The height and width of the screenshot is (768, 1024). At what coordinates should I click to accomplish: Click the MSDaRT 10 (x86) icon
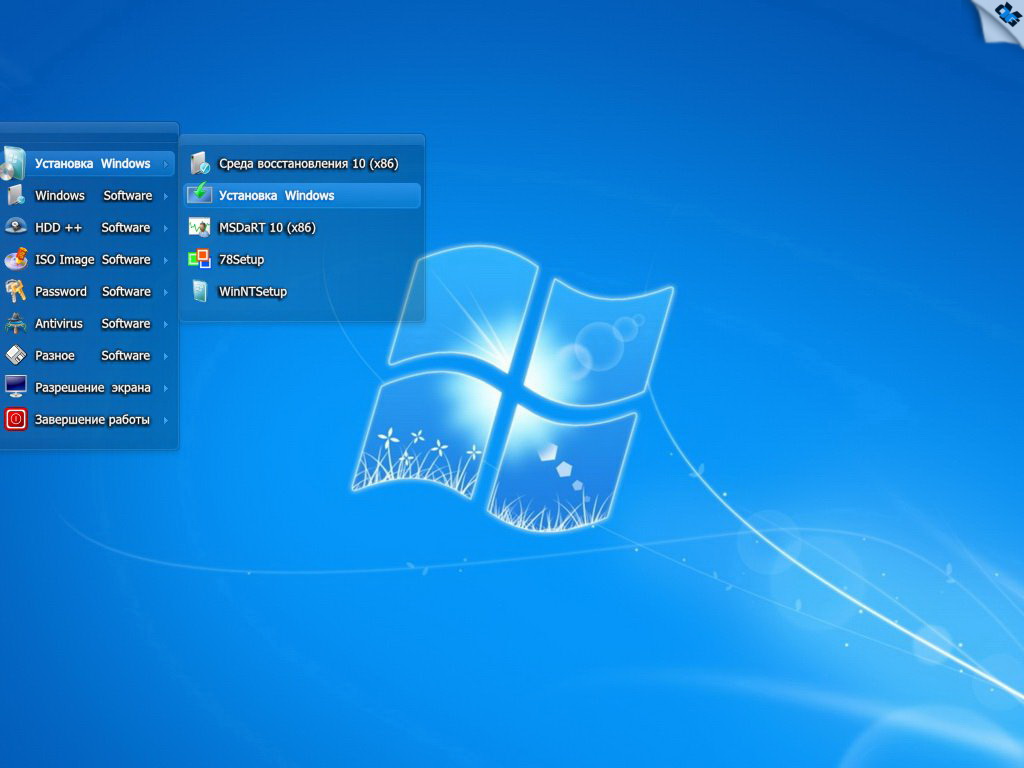point(199,227)
